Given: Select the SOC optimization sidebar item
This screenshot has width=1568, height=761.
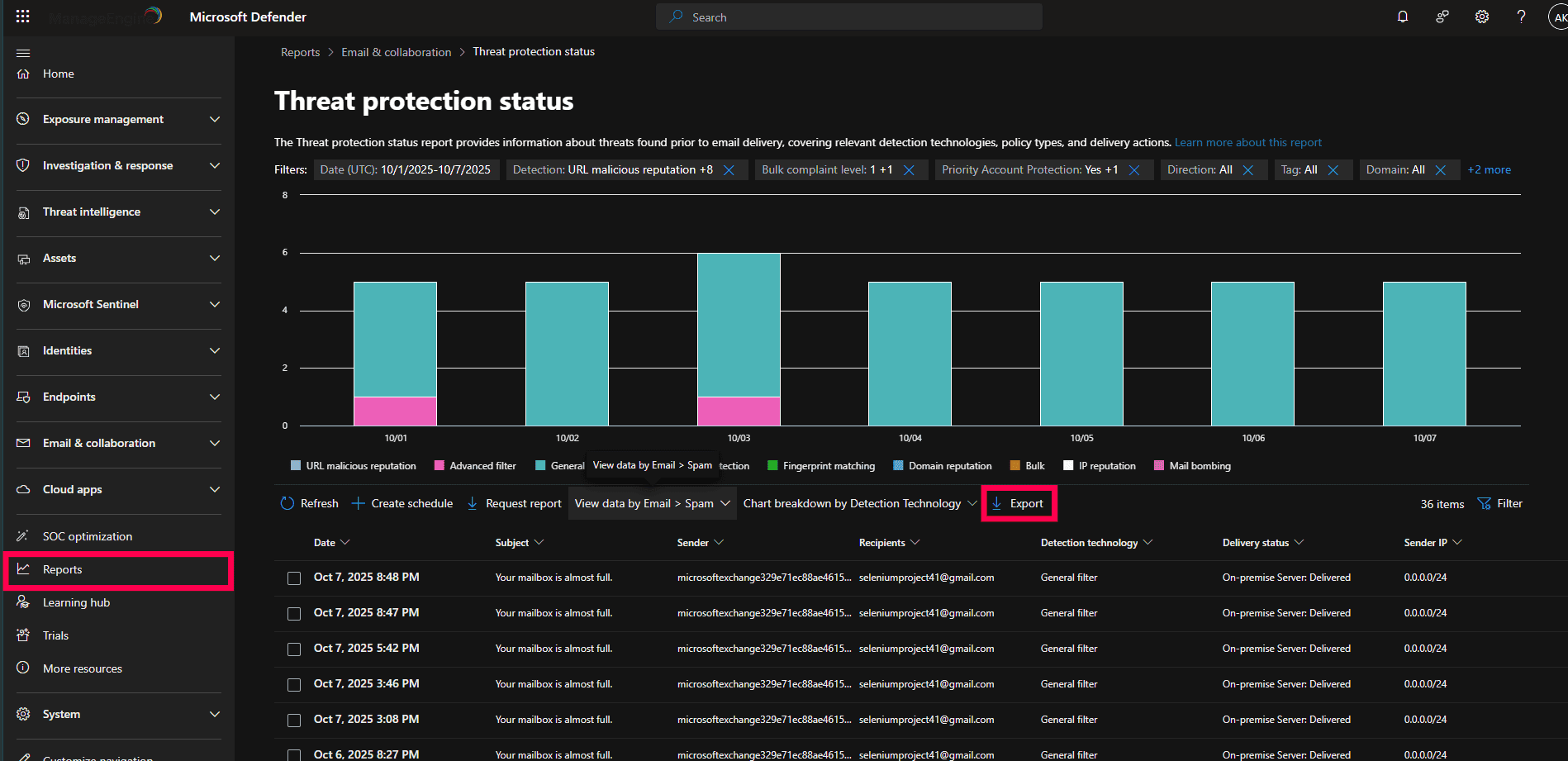Looking at the screenshot, I should (x=85, y=535).
